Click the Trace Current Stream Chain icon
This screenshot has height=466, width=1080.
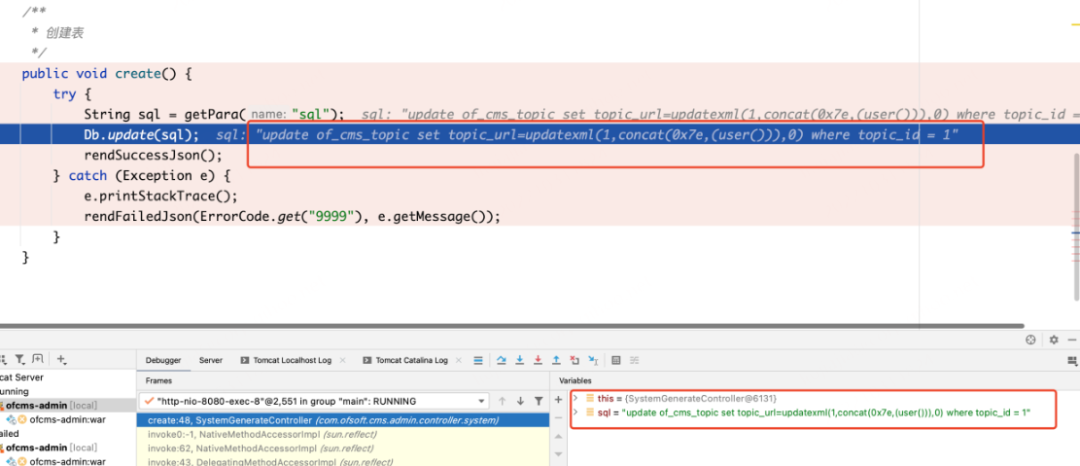pos(634,360)
